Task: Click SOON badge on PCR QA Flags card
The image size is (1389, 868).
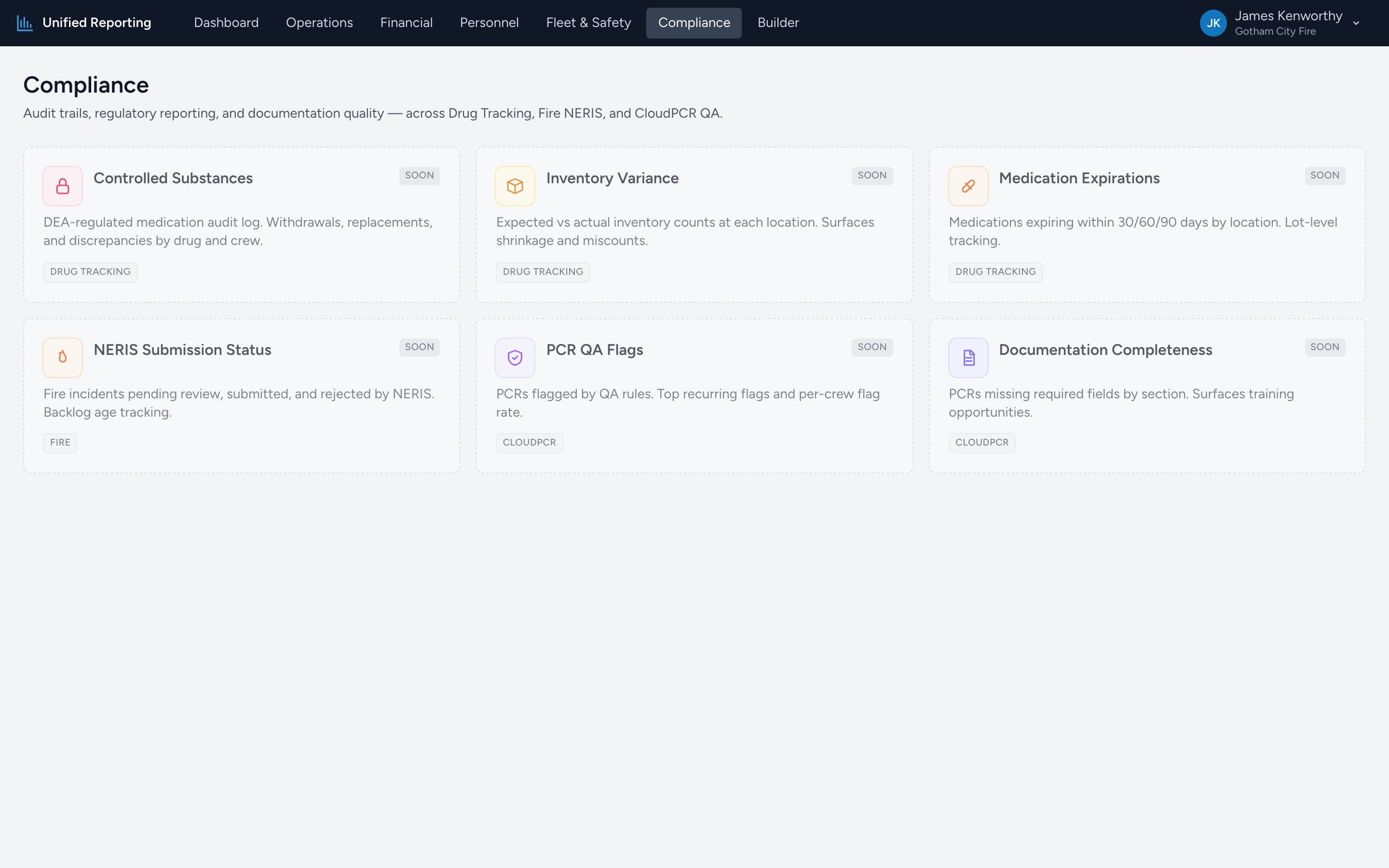Action: (872, 347)
